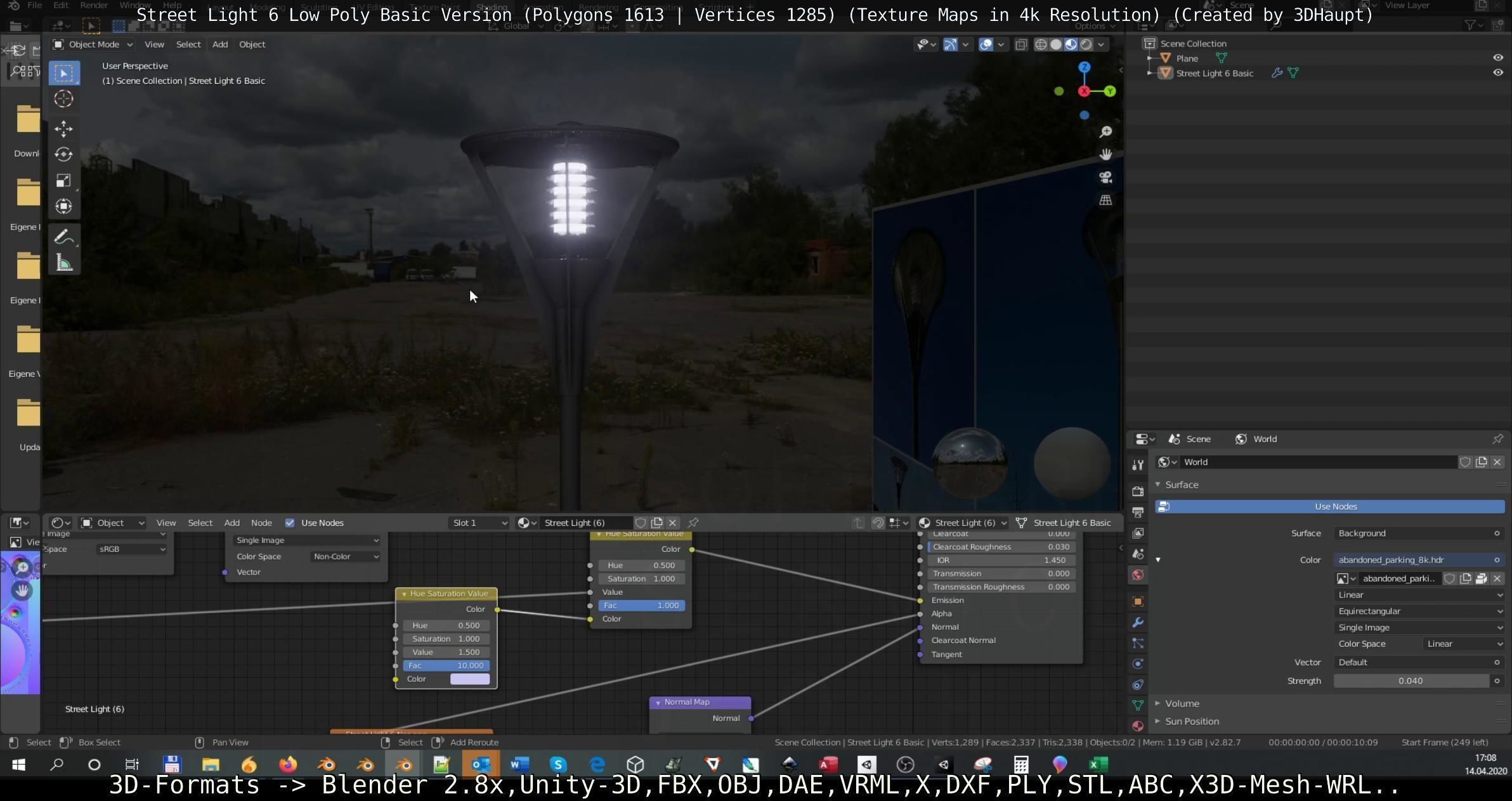Choose the Transform tool
The height and width of the screenshot is (801, 1512).
(64, 207)
